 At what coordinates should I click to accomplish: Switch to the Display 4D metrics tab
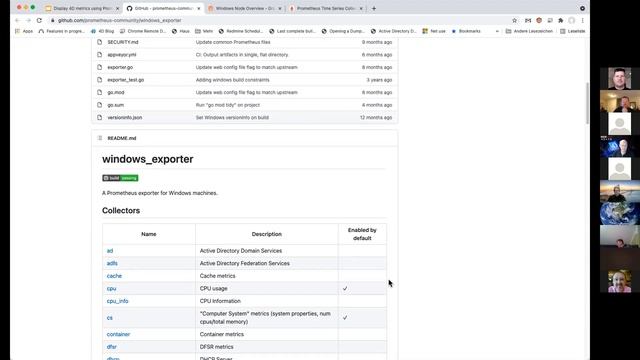click(82, 8)
